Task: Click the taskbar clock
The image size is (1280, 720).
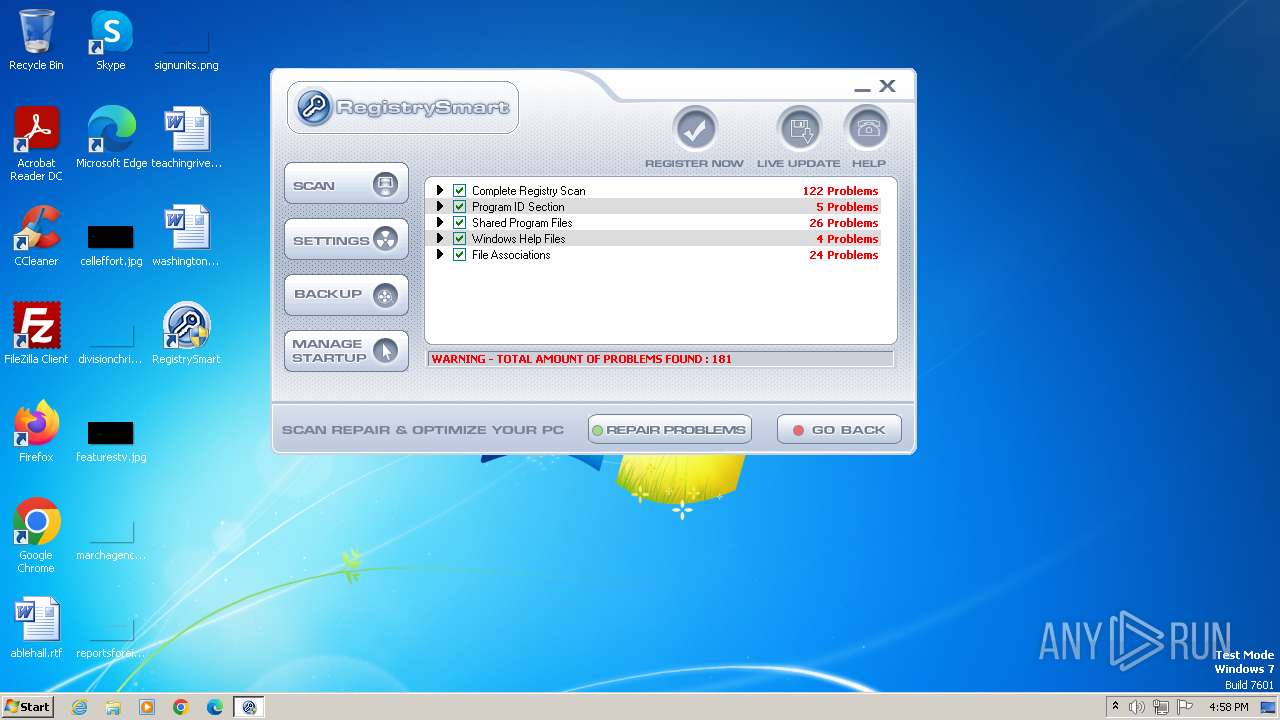Action: tap(1228, 707)
